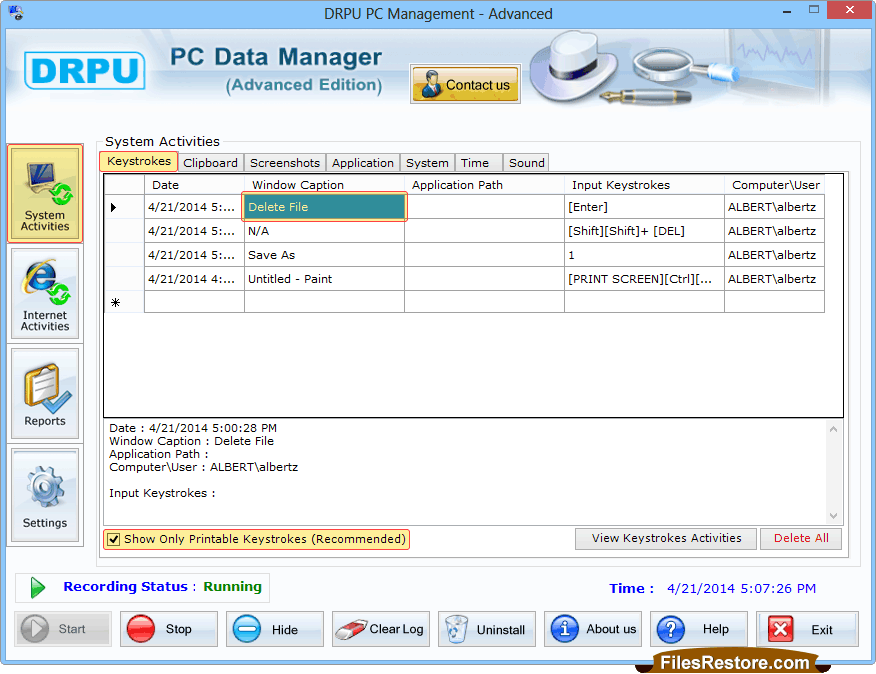Open System Activities sidebar panel
This screenshot has height=674, width=876.
[45, 193]
